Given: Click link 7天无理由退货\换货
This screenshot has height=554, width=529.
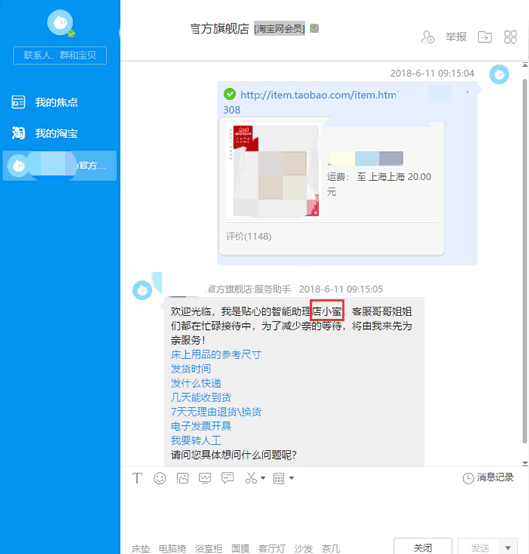Looking at the screenshot, I should coord(216,412).
